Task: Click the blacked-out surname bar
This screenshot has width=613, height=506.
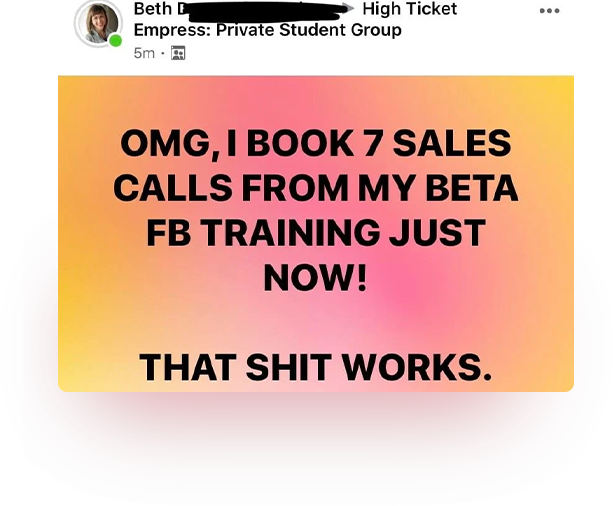Action: click(x=264, y=12)
